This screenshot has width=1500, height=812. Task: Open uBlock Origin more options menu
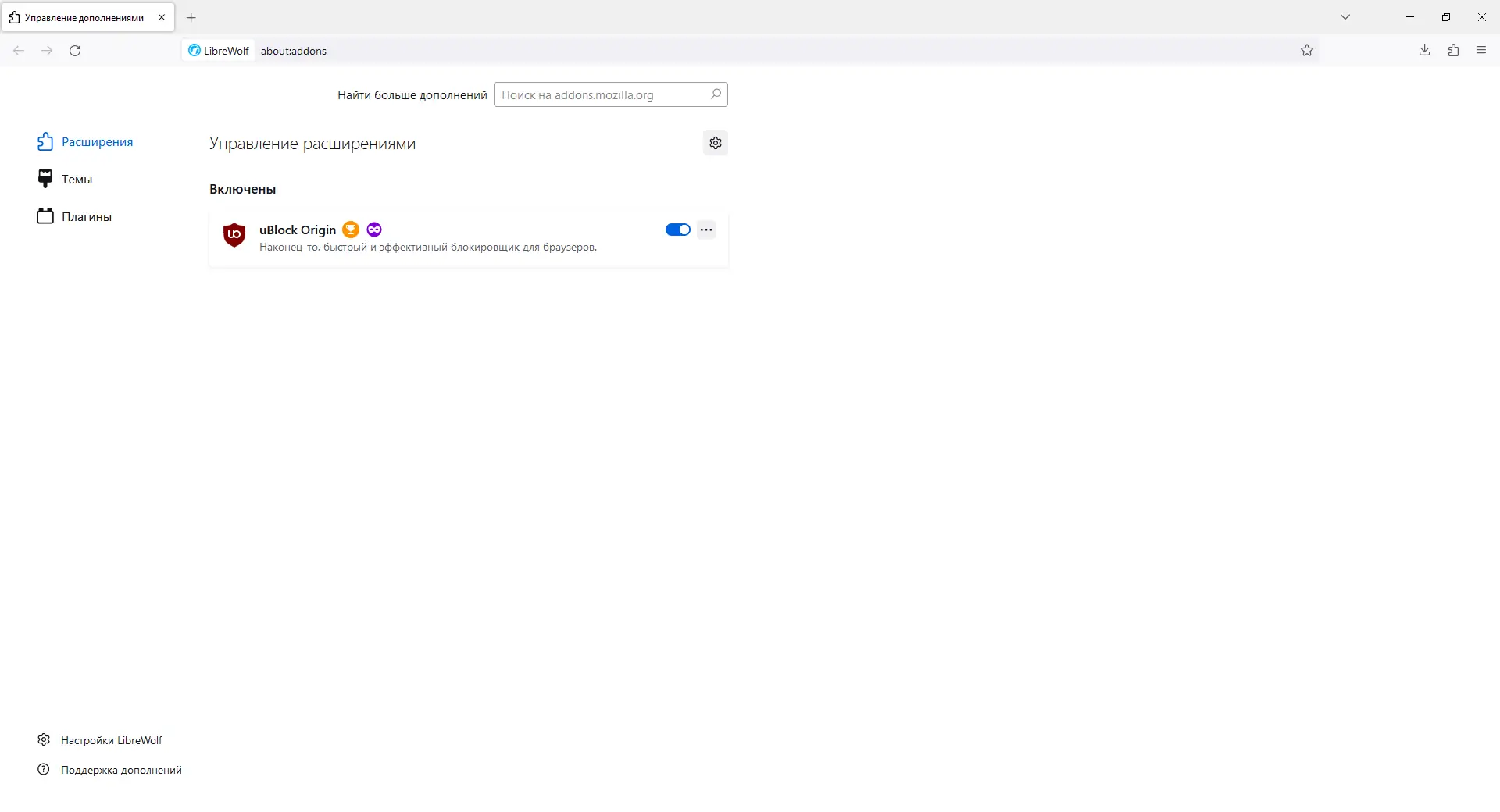click(x=706, y=230)
